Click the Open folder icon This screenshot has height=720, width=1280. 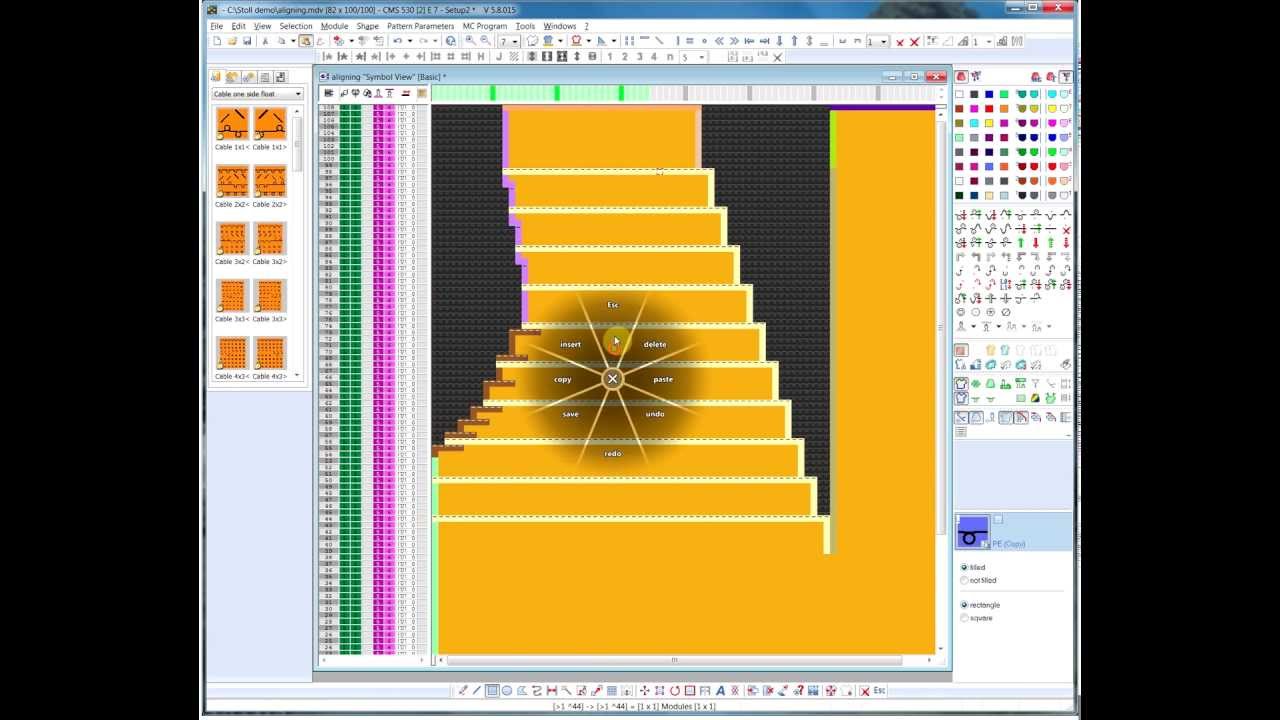[232, 41]
